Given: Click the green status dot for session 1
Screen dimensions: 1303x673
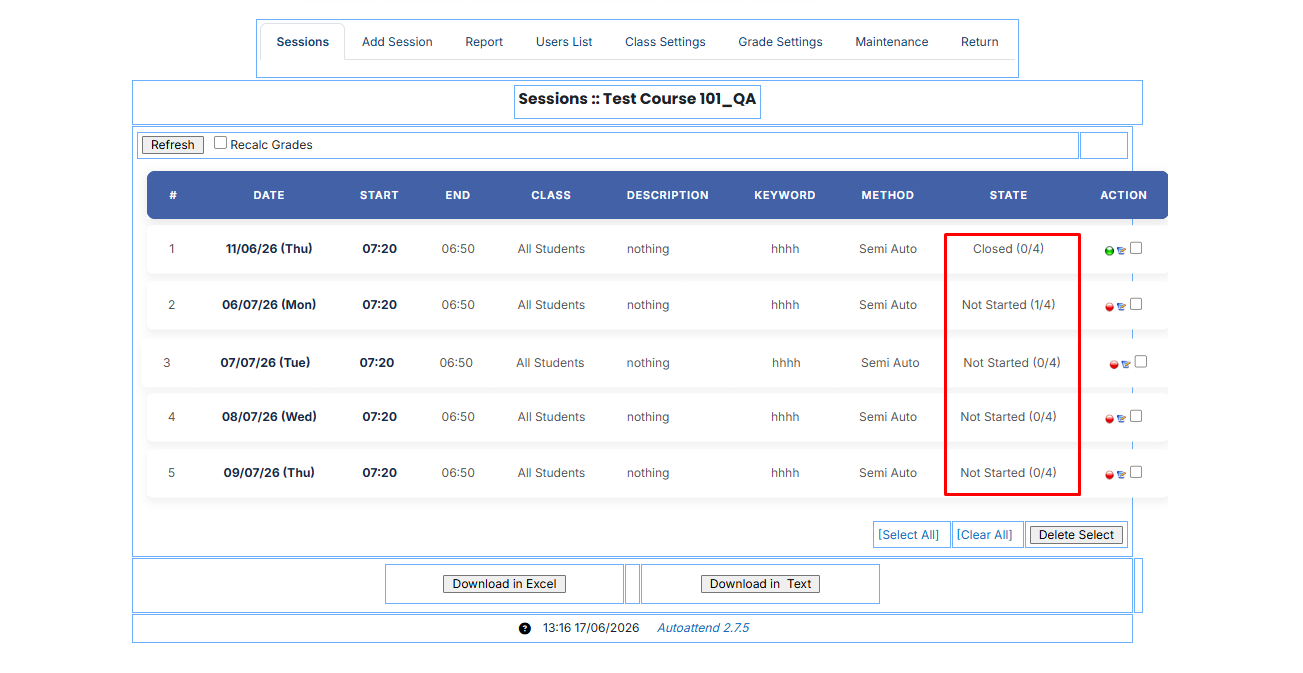Looking at the screenshot, I should click(x=1109, y=251).
